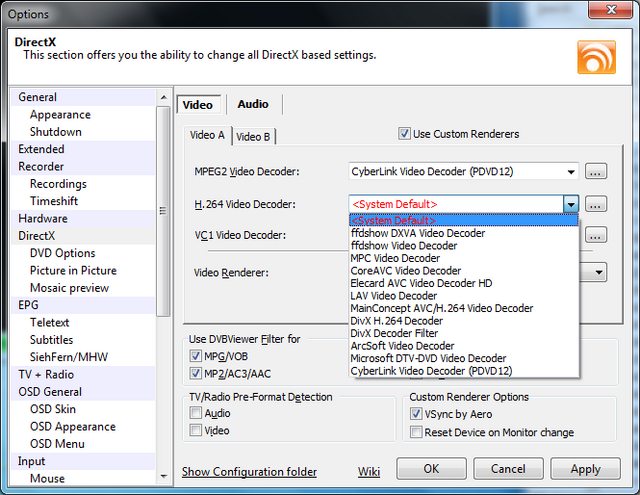Open the Video Renderer dropdown arrow
Viewport: 640px width, 495px height.
[x=599, y=272]
